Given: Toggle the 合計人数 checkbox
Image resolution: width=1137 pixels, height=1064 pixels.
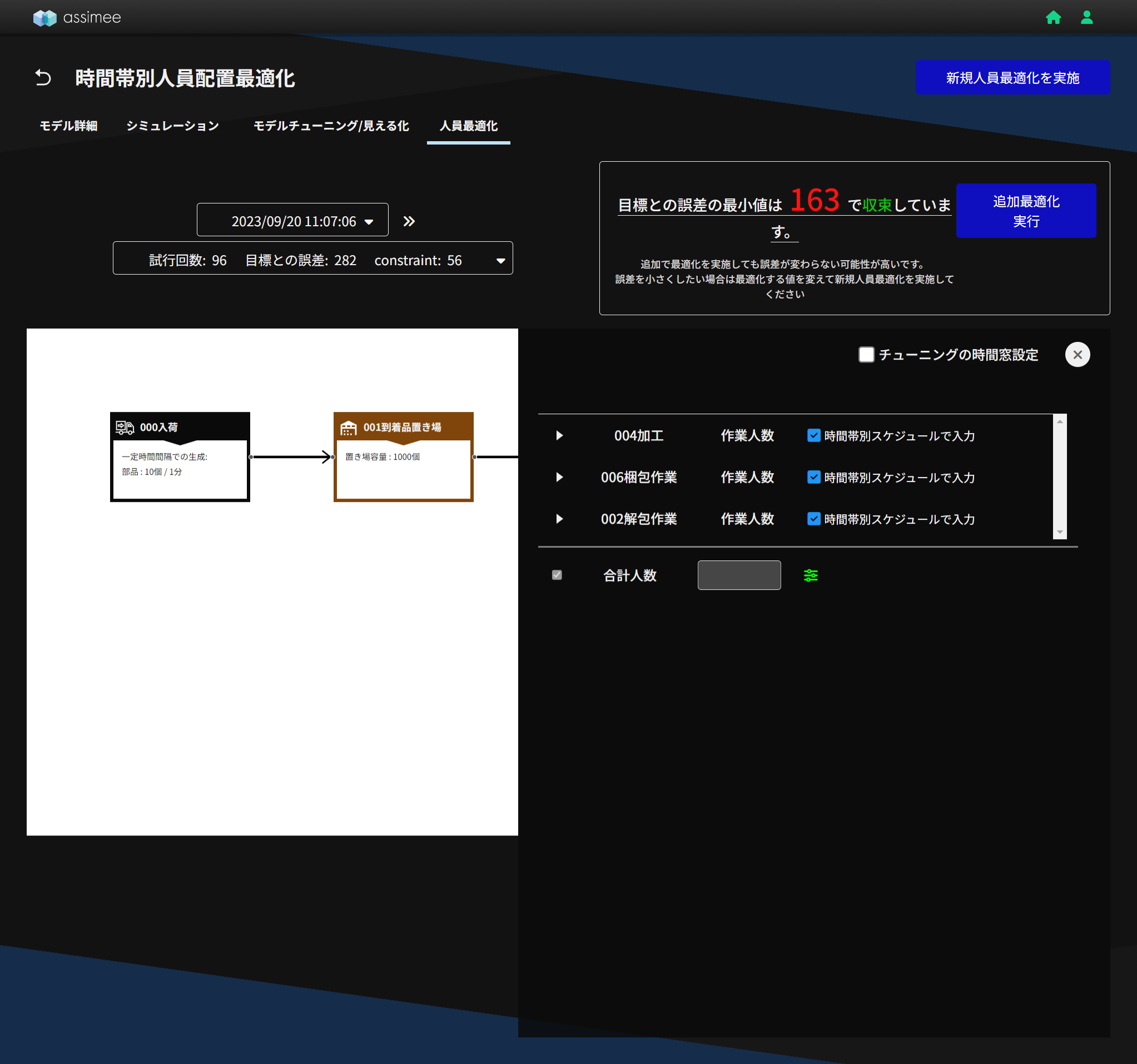Looking at the screenshot, I should tap(557, 575).
